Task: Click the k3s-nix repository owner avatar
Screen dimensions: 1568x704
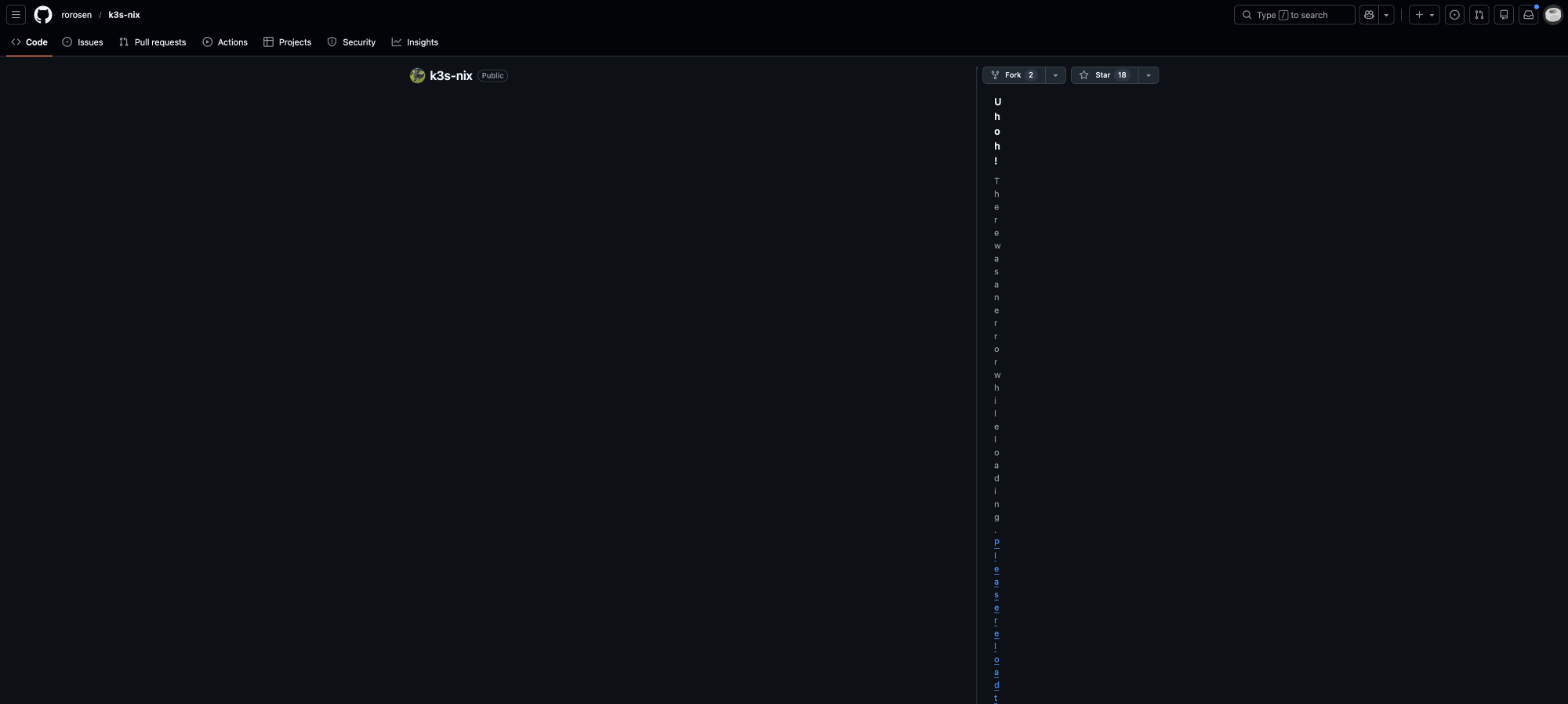Action: coord(417,75)
